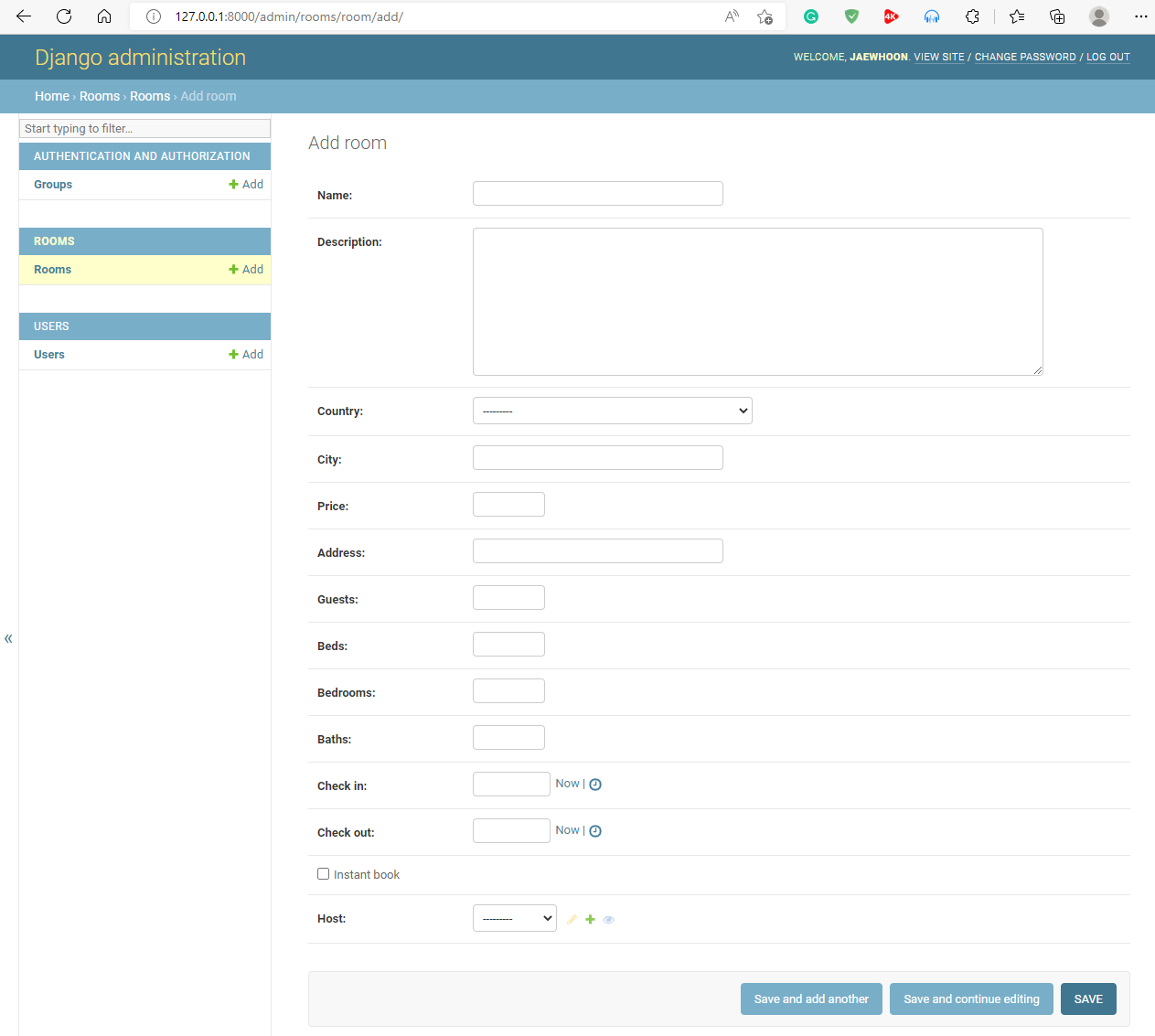Click the SAVE button

point(1088,999)
